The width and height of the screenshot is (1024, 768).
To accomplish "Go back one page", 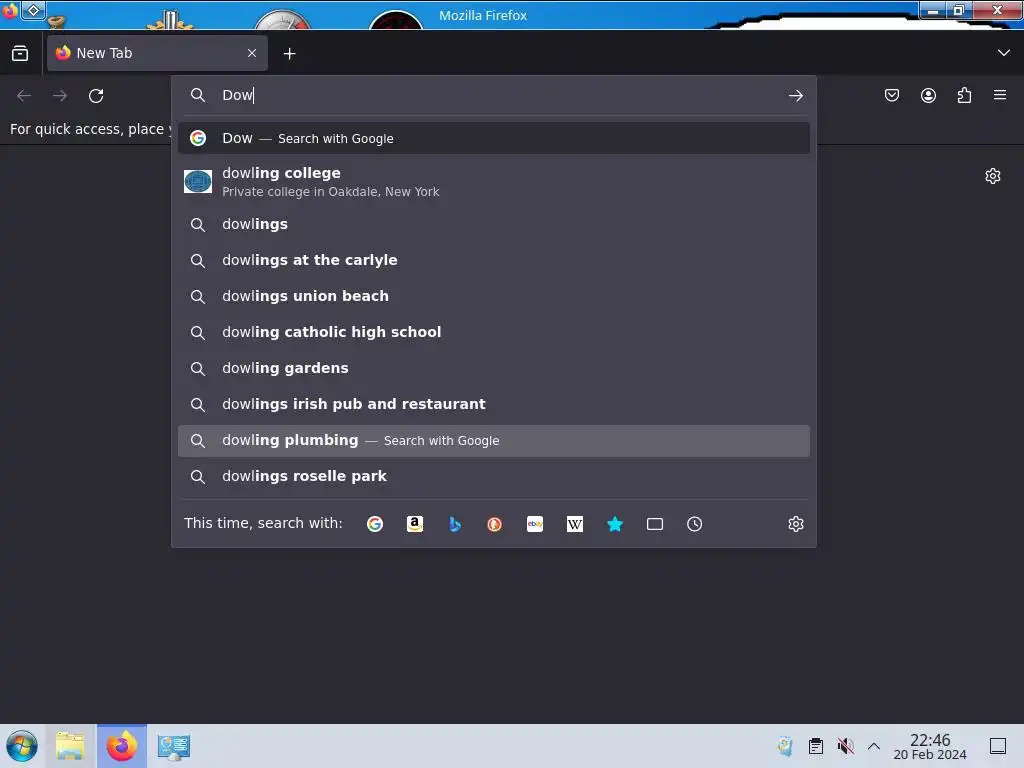I will 24,96.
